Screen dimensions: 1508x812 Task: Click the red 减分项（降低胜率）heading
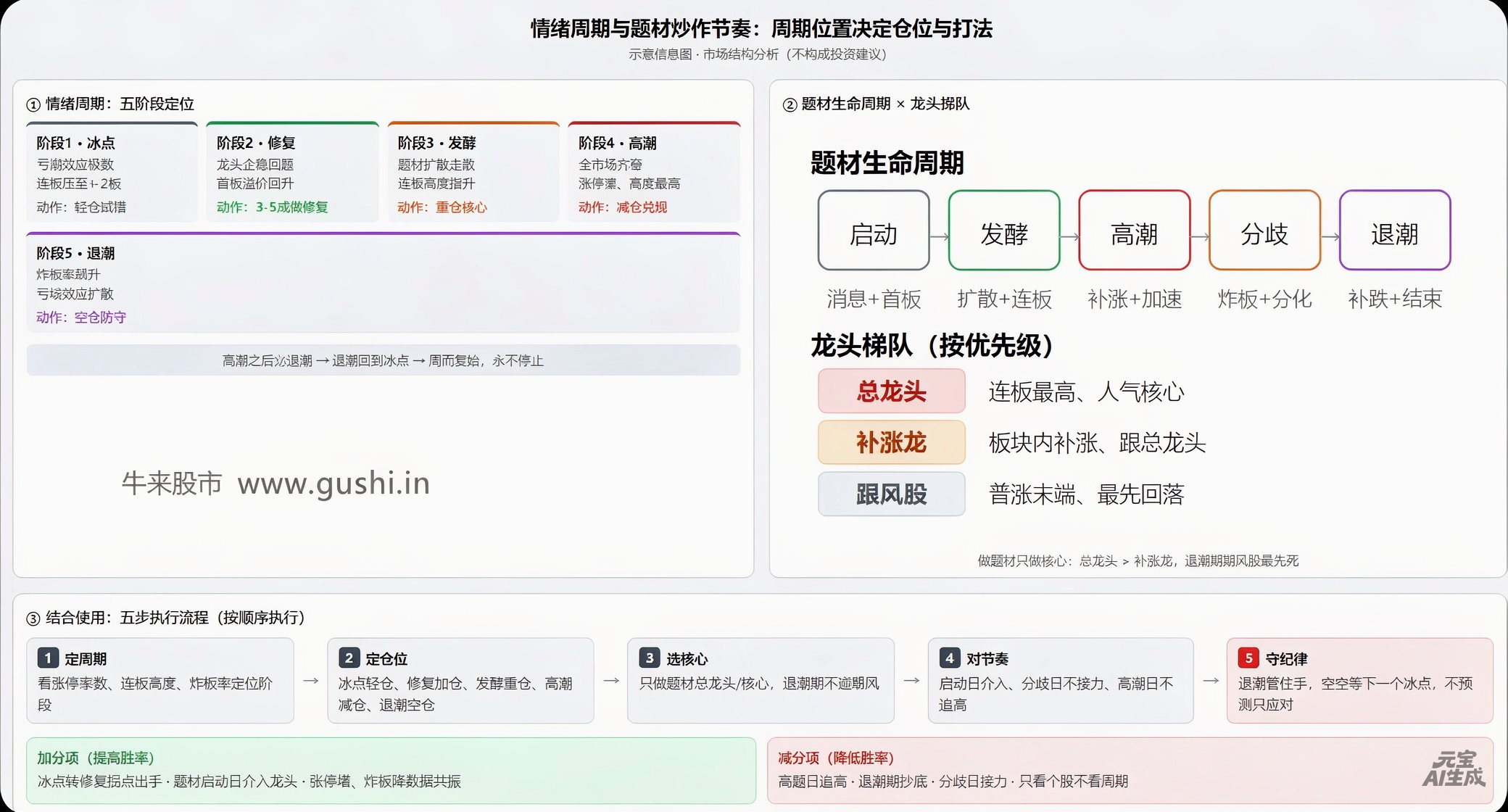[837, 758]
